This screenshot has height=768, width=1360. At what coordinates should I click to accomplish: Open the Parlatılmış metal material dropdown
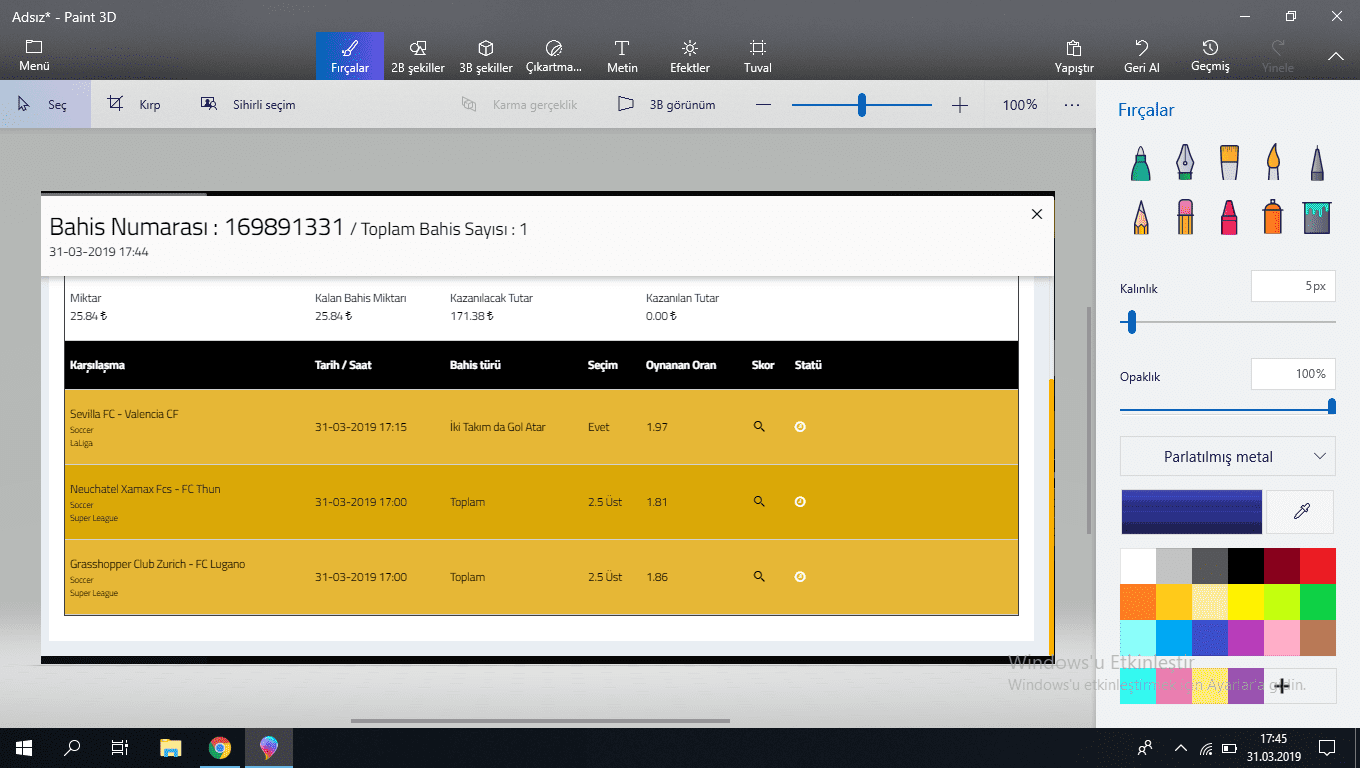(x=1228, y=457)
